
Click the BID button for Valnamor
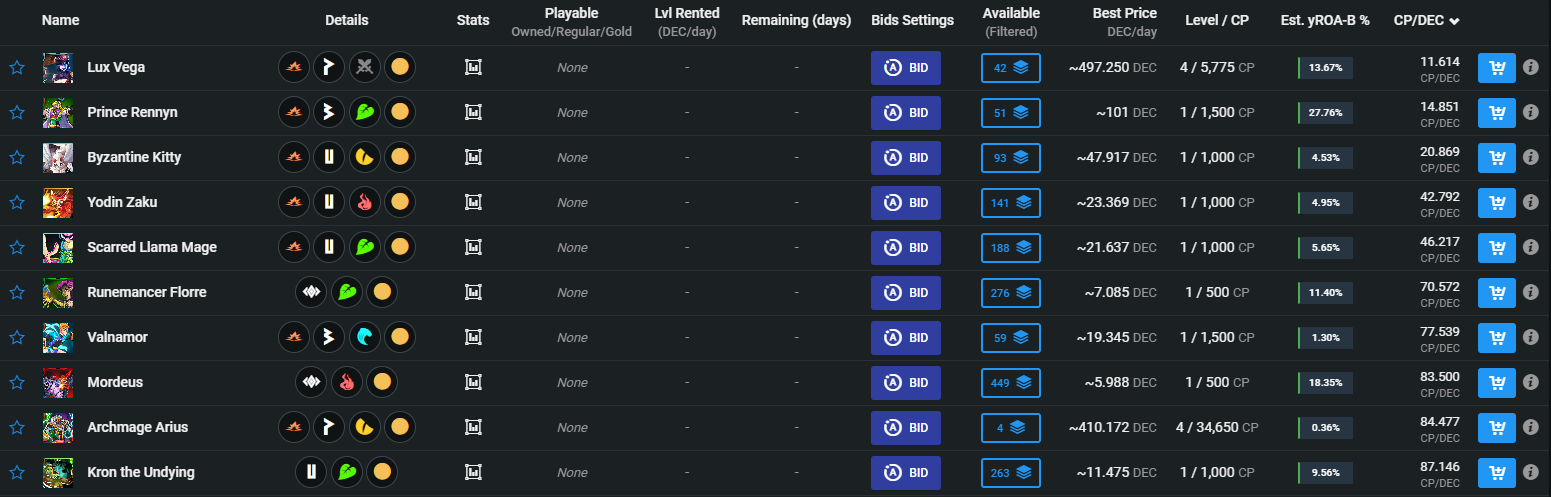[906, 338]
